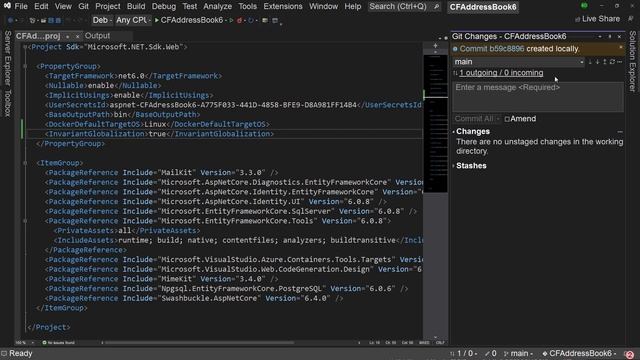Click the Commit All button

click(x=474, y=119)
